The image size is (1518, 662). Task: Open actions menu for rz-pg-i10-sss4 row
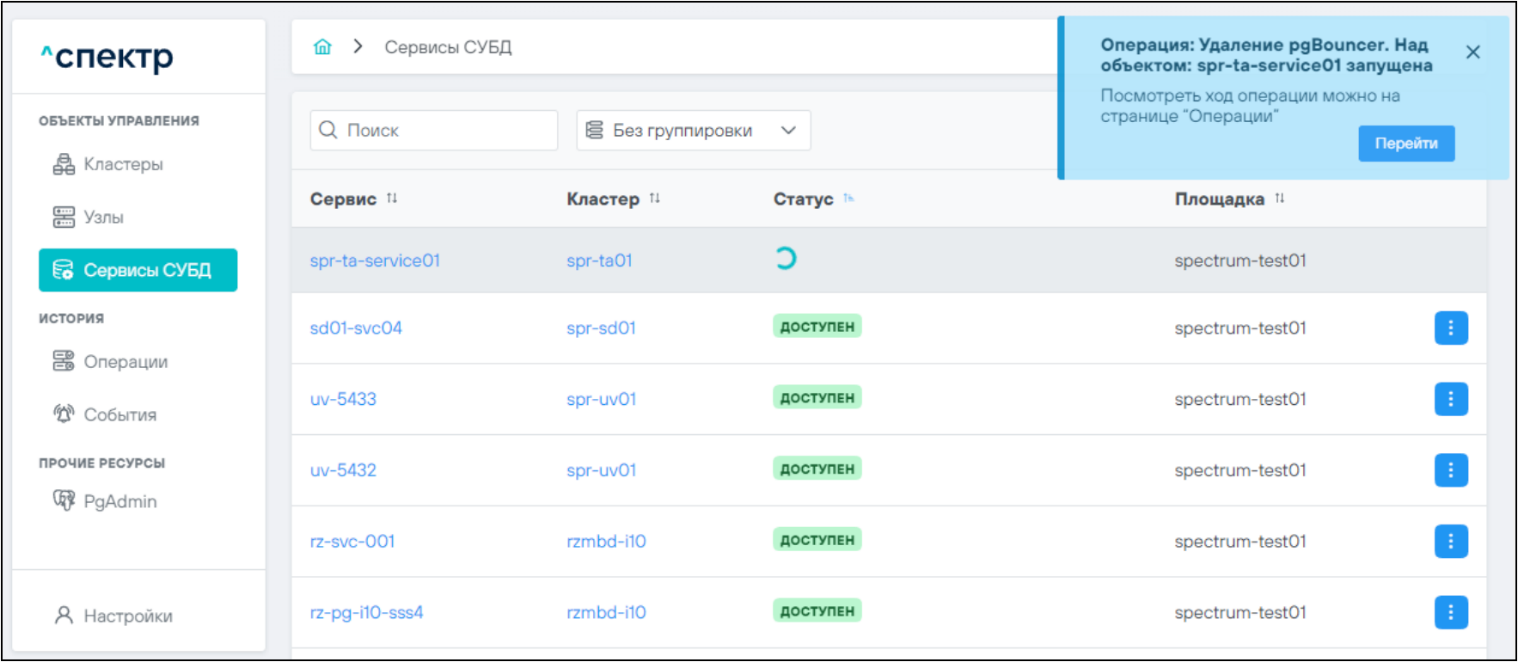pos(1450,612)
